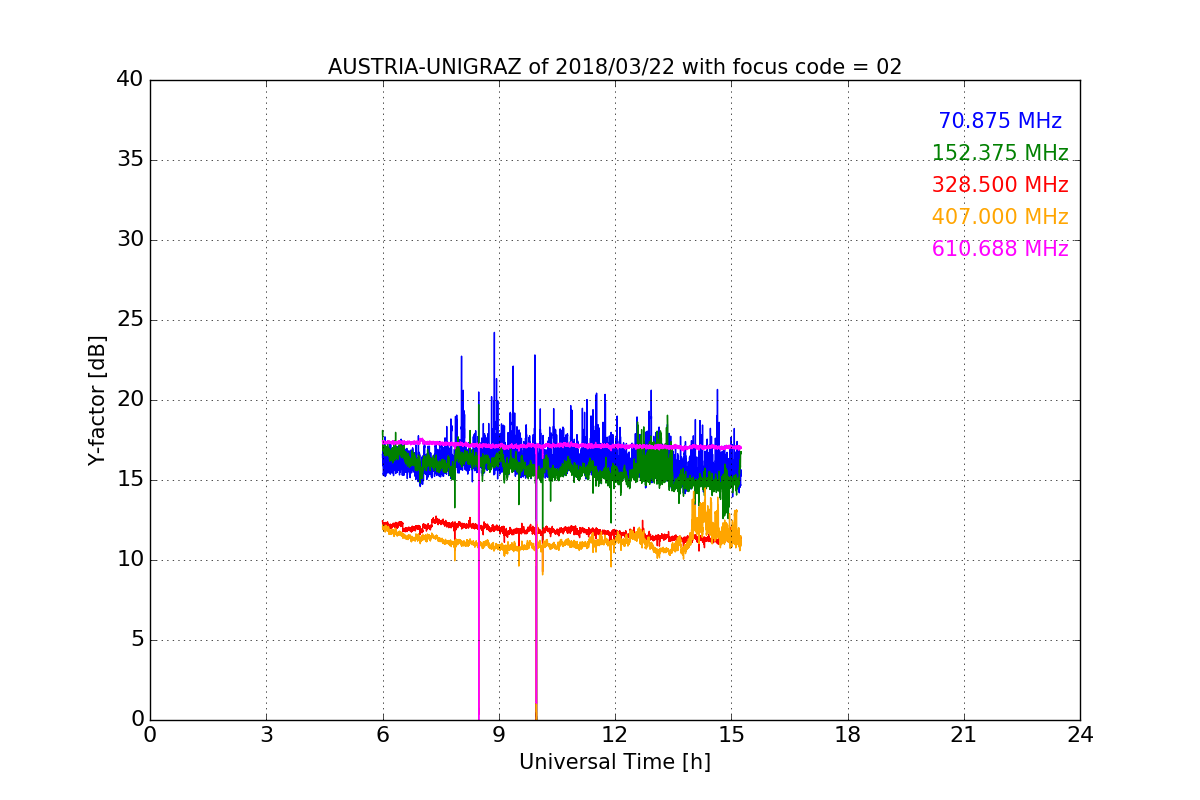The image size is (1200, 800).
Task: Click the y-axis tick label 10
Action: [130, 560]
